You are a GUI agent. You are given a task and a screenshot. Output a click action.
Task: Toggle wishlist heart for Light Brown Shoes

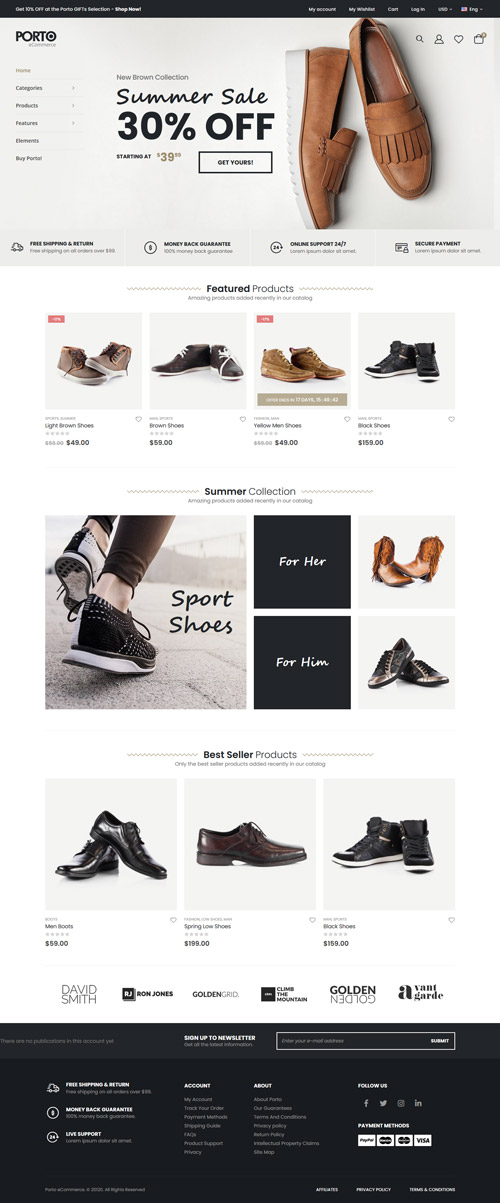(x=138, y=419)
